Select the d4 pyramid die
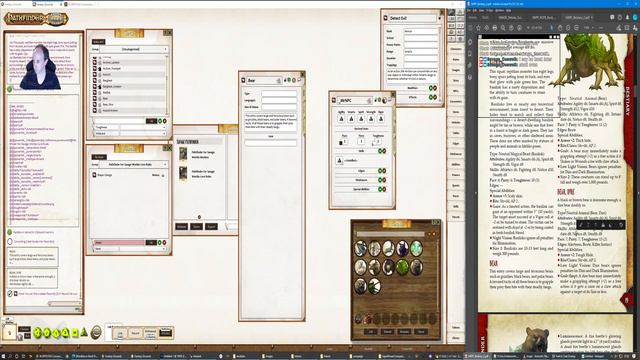The width and height of the screenshot is (640, 360). point(84,332)
